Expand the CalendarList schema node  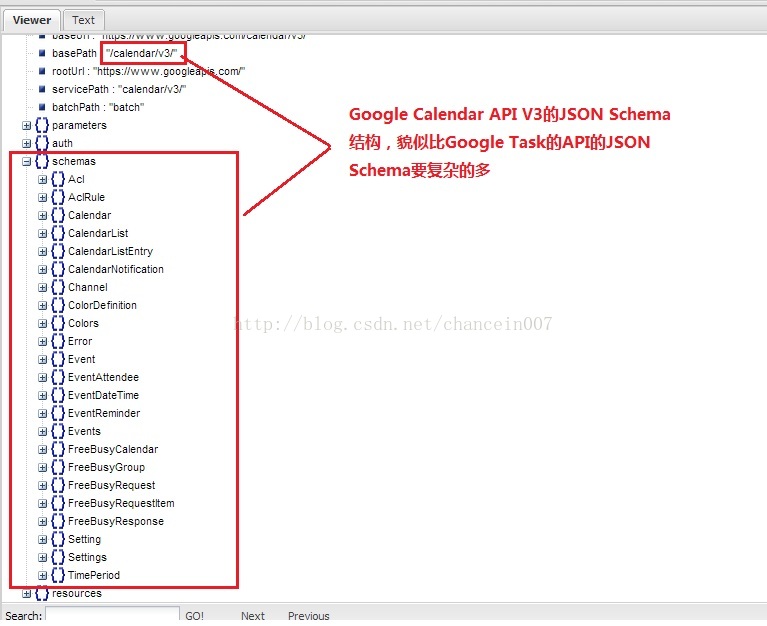click(43, 234)
